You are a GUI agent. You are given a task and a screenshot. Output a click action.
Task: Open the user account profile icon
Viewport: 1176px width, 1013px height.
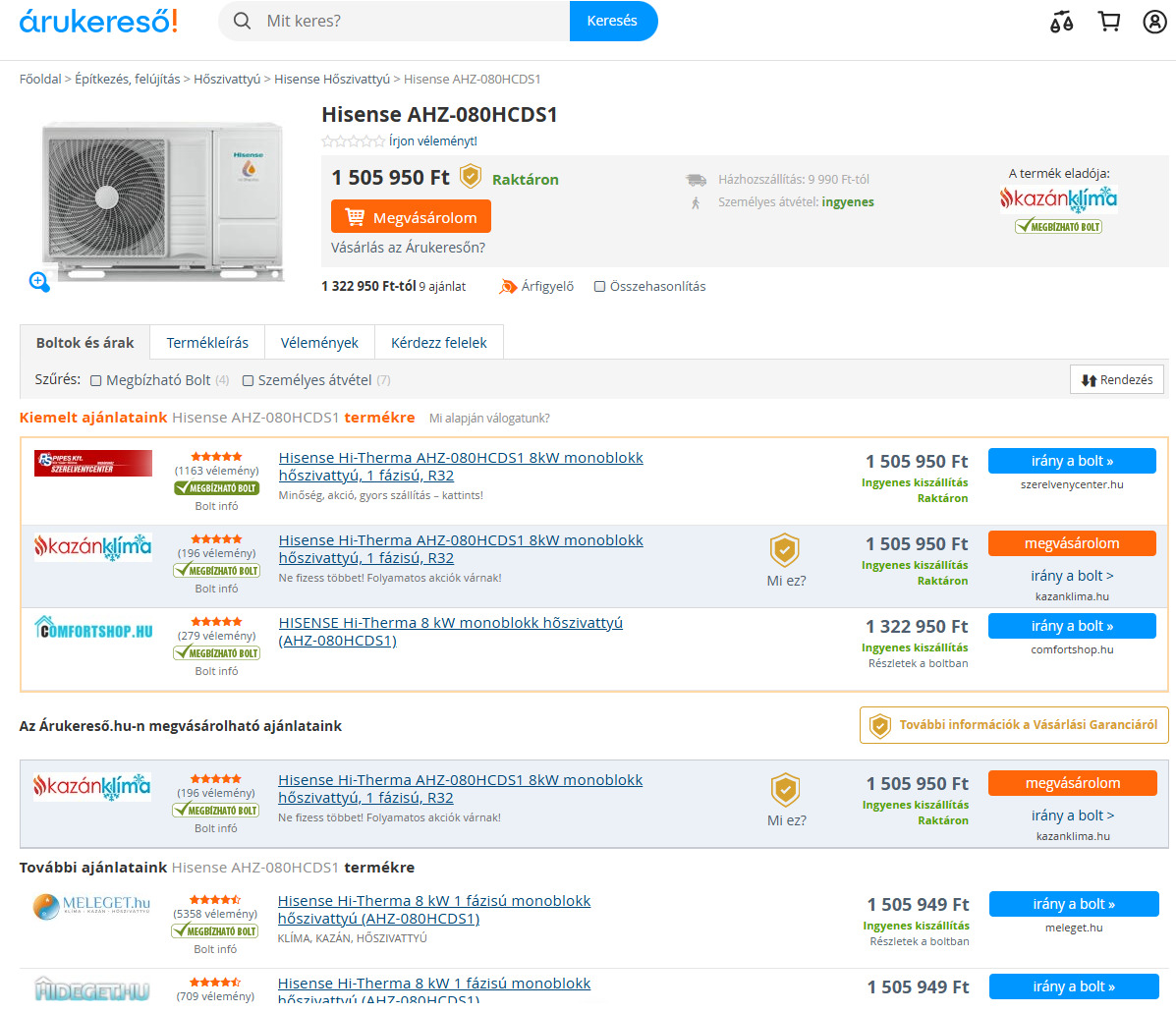click(1154, 22)
